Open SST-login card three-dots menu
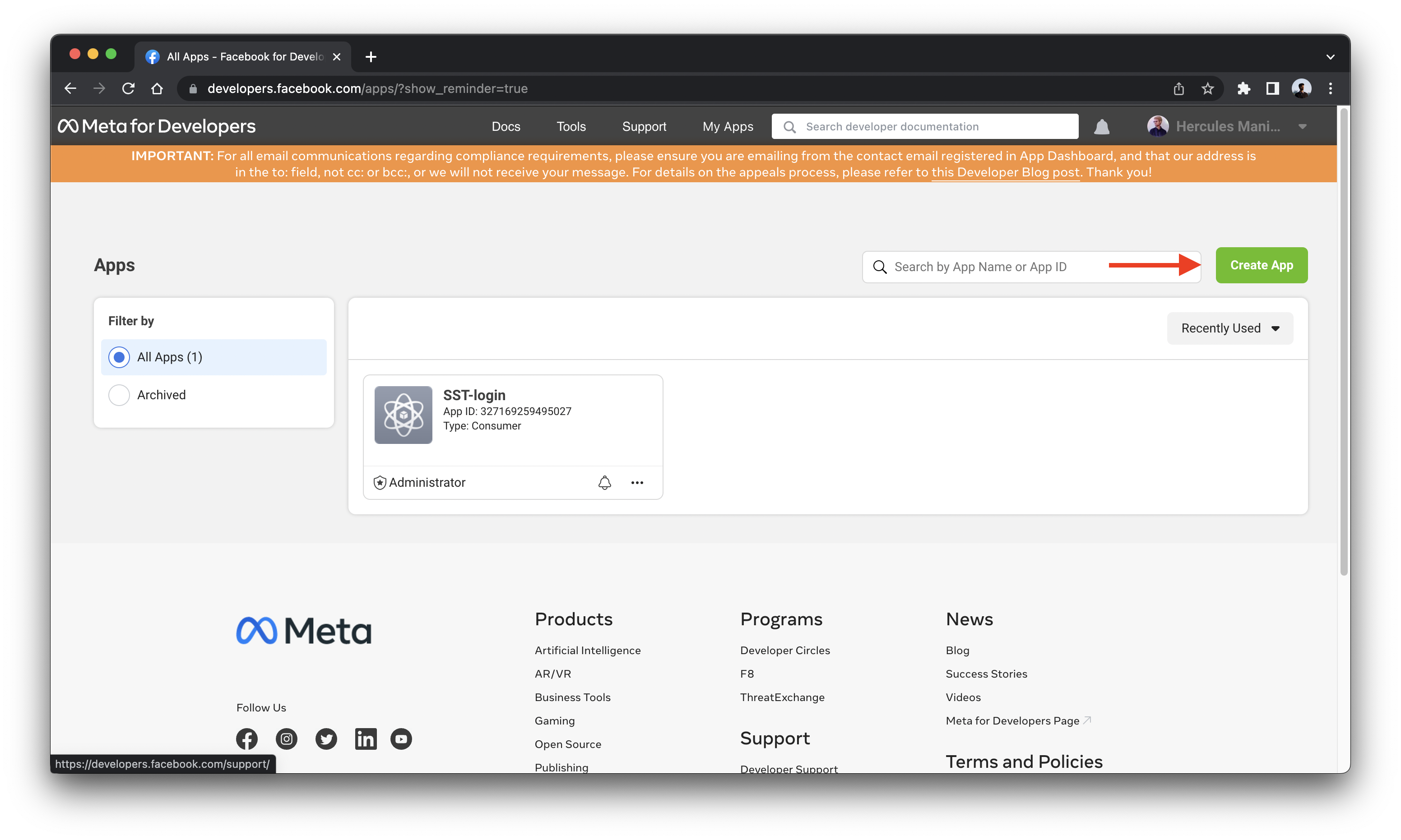Image resolution: width=1401 pixels, height=840 pixels. pyautogui.click(x=637, y=482)
